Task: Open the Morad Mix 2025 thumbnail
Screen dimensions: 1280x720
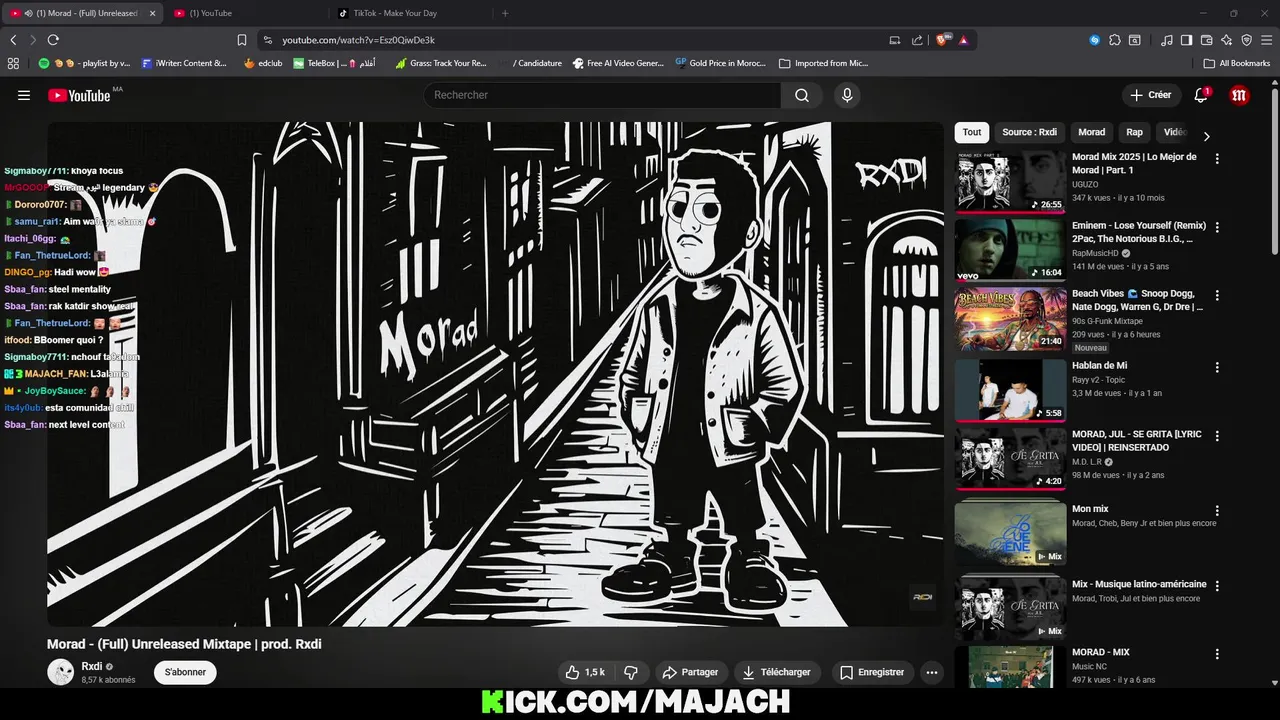Action: [1010, 182]
